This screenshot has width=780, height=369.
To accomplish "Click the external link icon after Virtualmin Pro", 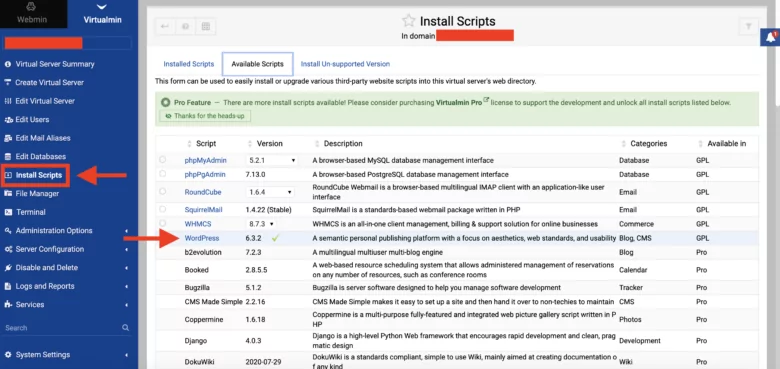I will [486, 100].
